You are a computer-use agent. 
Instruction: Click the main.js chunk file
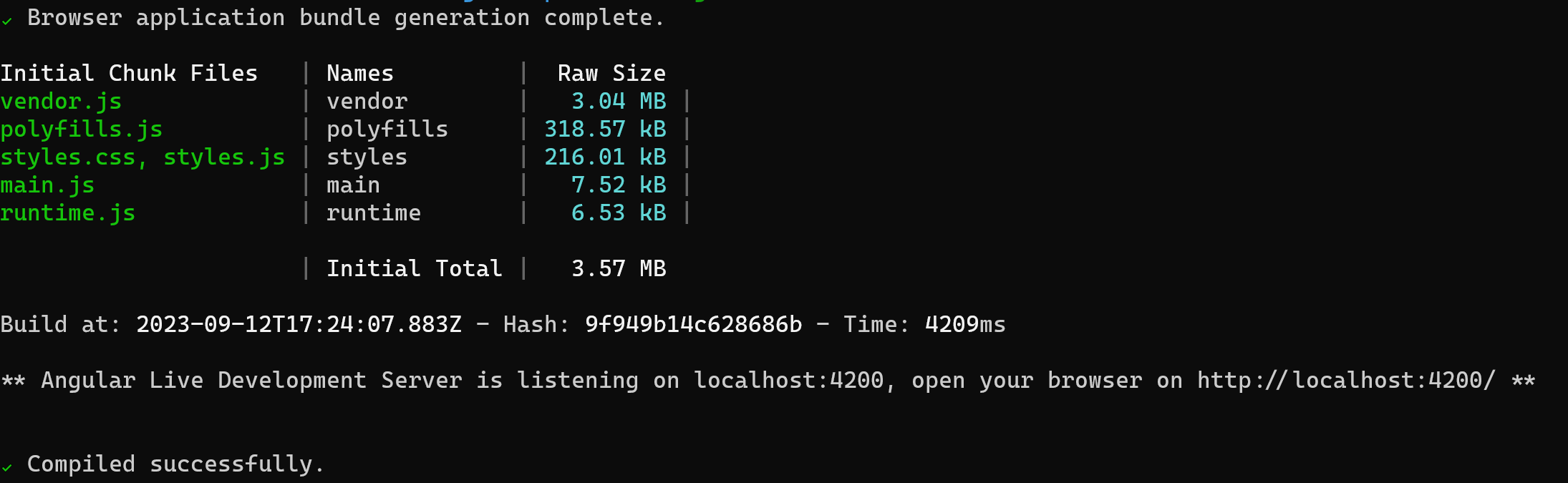47,185
